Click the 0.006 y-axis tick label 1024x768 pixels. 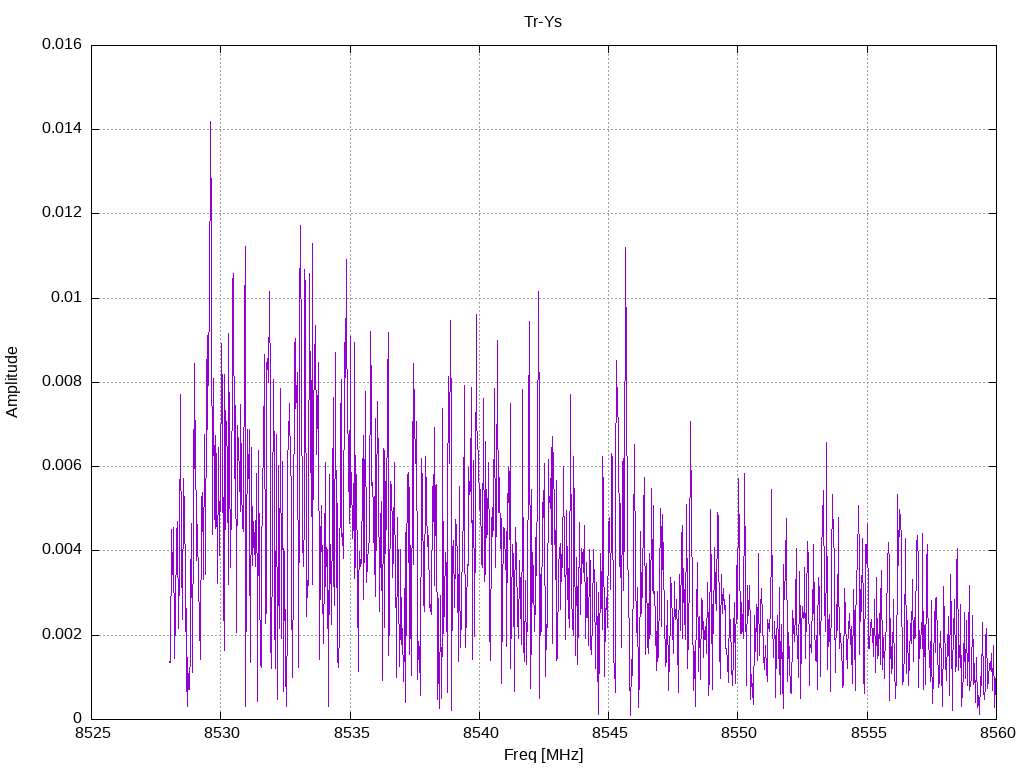62,466
